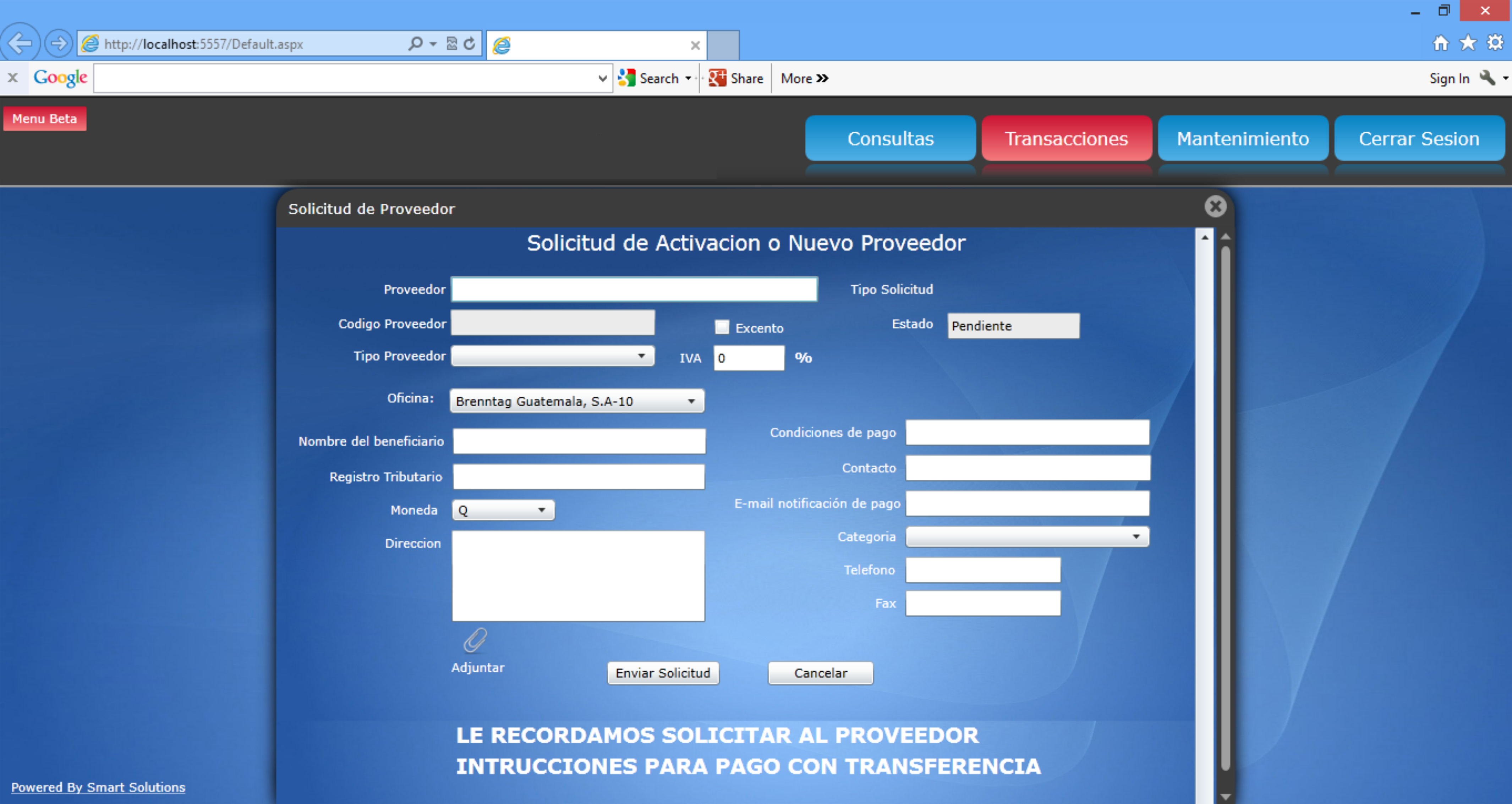Refresh the page with the reload icon

(470, 43)
